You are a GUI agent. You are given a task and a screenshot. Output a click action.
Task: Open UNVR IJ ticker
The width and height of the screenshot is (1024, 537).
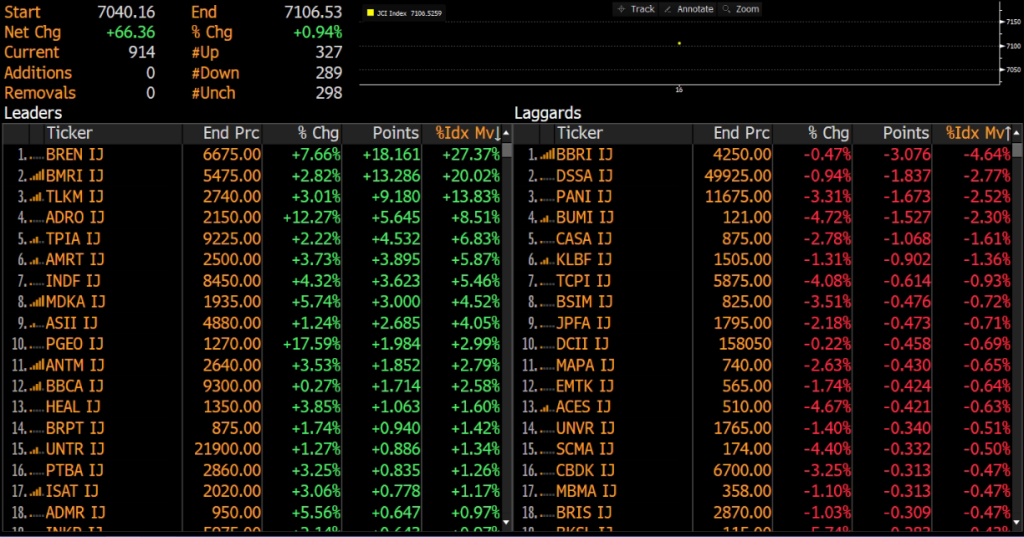tap(585, 428)
